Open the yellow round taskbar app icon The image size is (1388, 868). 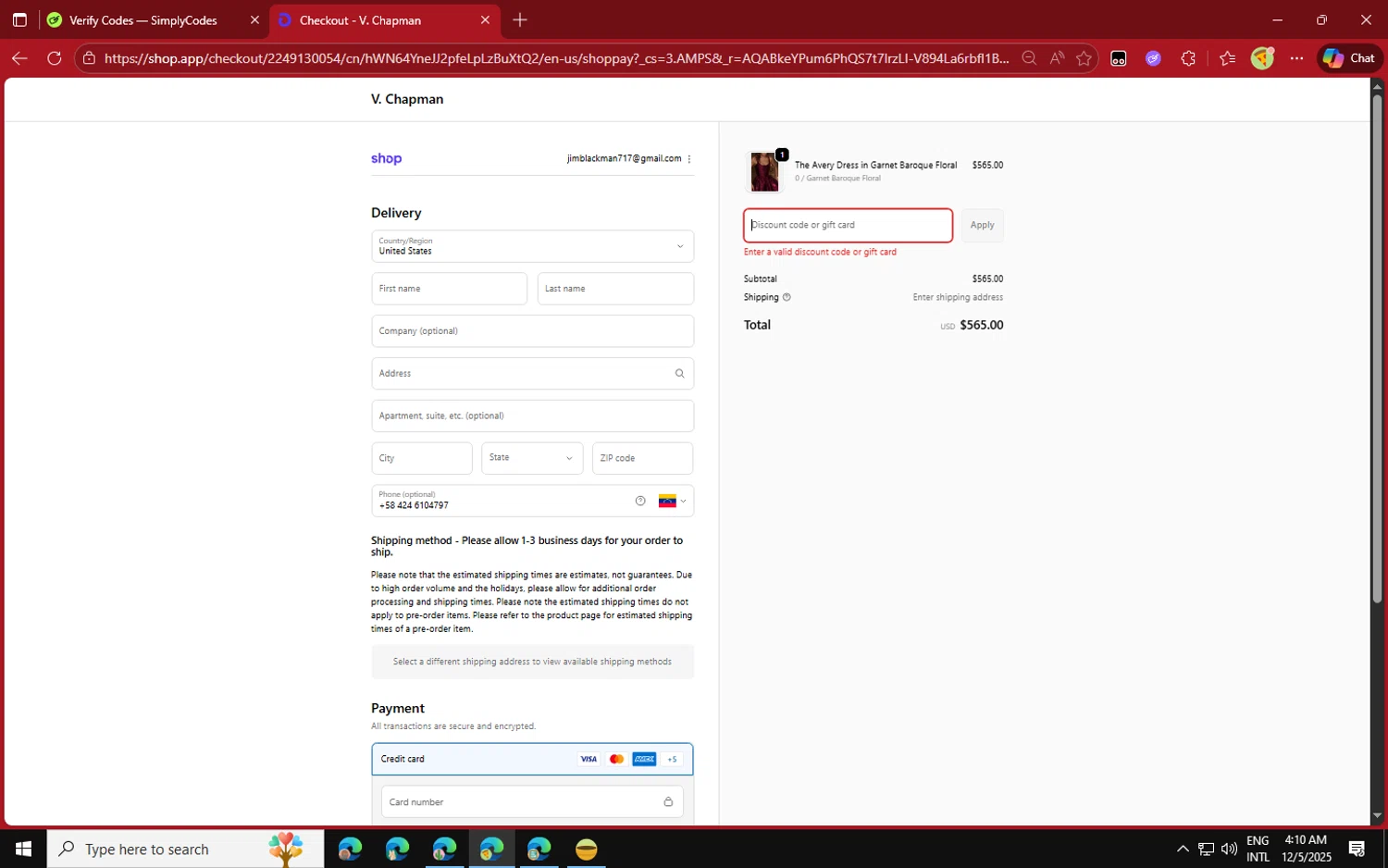pyautogui.click(x=586, y=849)
